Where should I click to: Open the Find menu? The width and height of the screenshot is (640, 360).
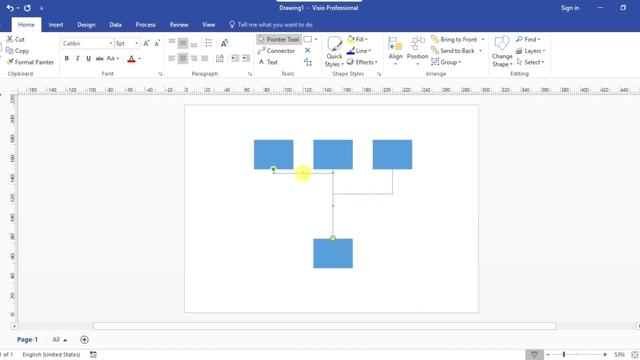[x=528, y=39]
